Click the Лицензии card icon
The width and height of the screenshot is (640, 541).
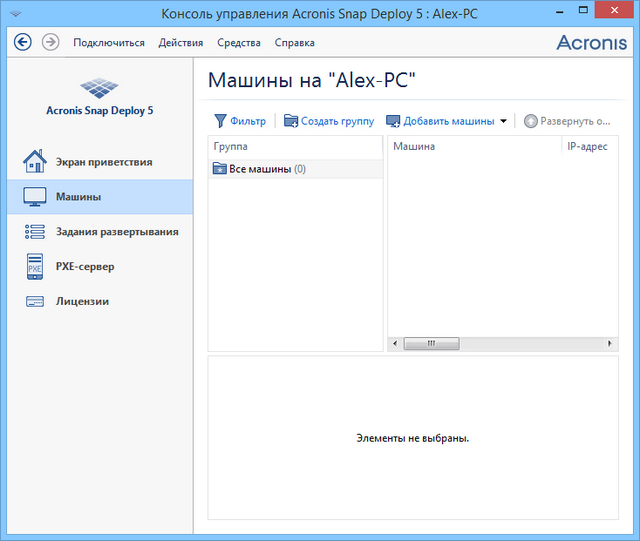pos(35,301)
